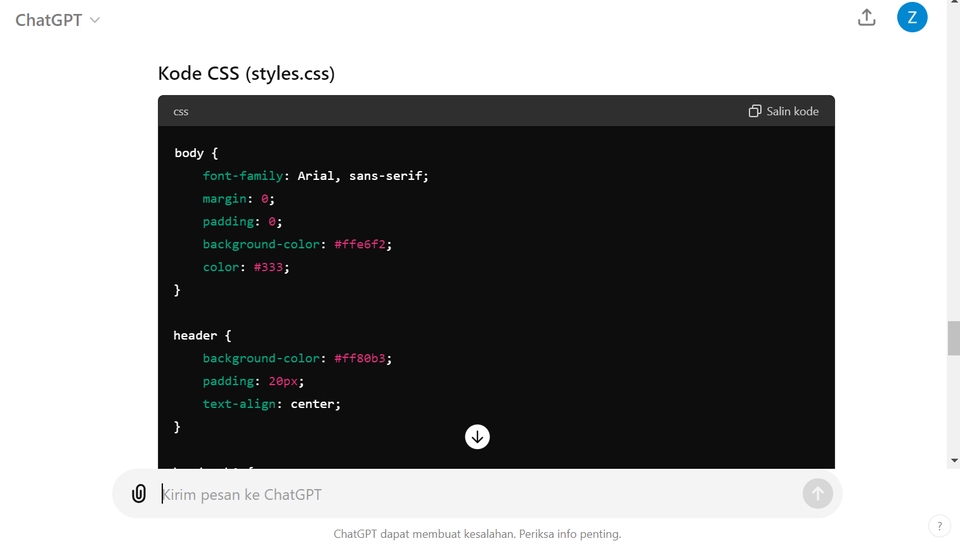The width and height of the screenshot is (960, 548).
Task: Click the Kode CSS (styles.css) heading
Action: 246,73
